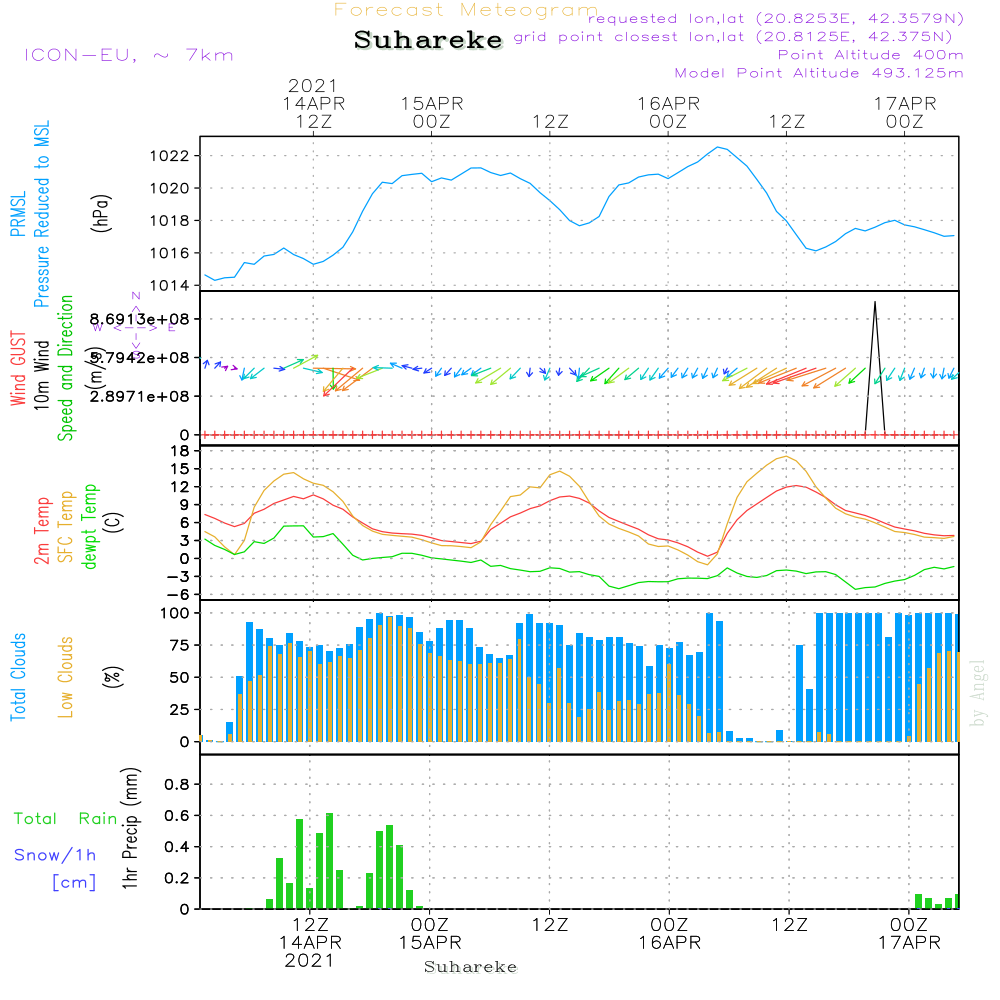Image resolution: width=1000 pixels, height=1000 pixels.
Task: Click the green Total Rain legend label
Action: 65,819
